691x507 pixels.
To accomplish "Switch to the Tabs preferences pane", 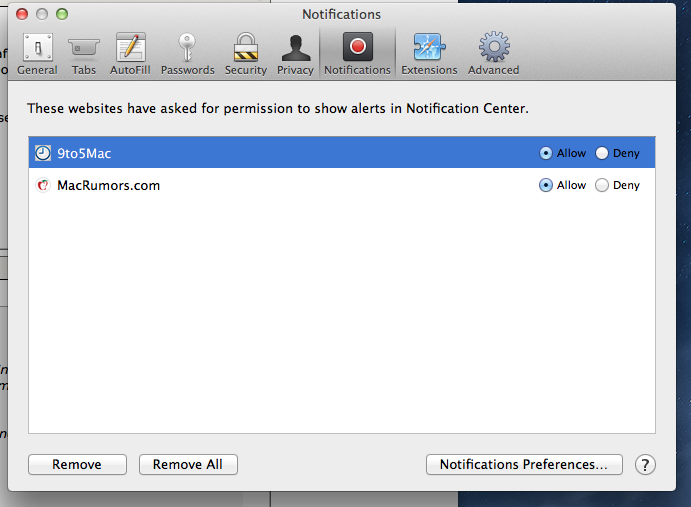I will pyautogui.click(x=84, y=54).
